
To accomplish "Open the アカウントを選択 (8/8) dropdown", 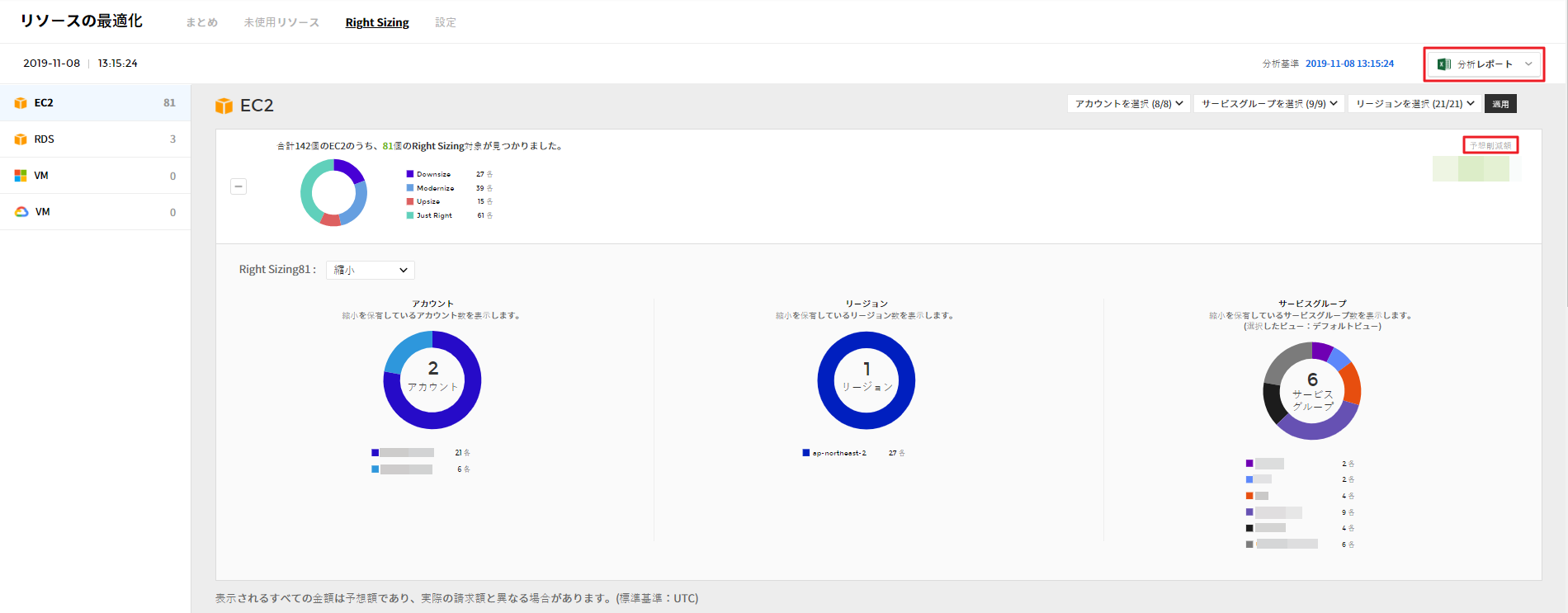I will click(1128, 104).
